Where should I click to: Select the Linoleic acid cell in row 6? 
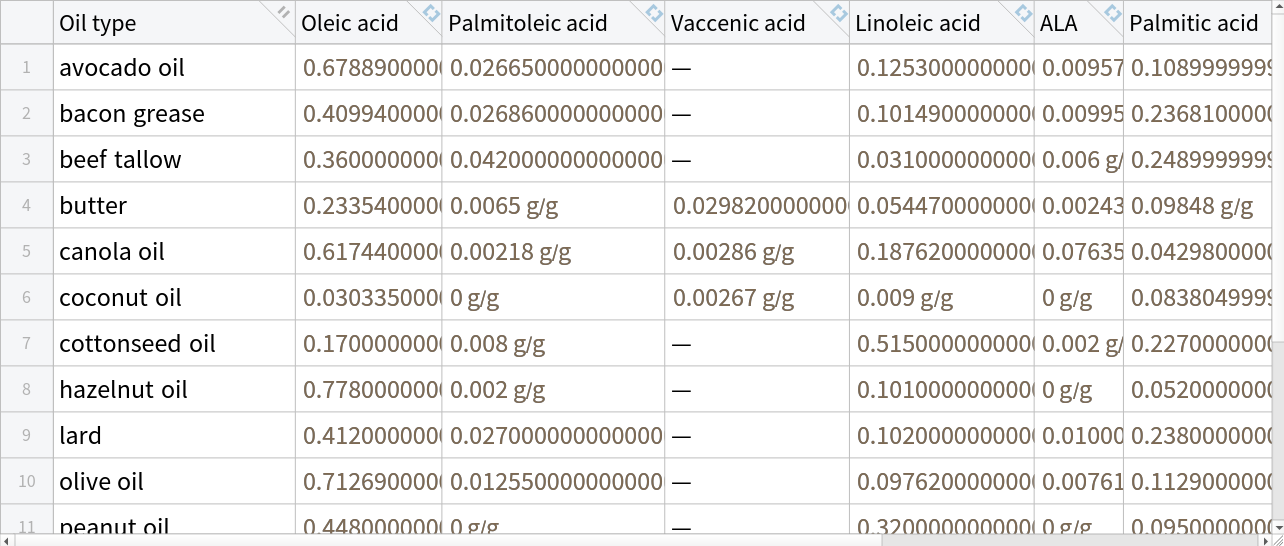pos(941,298)
